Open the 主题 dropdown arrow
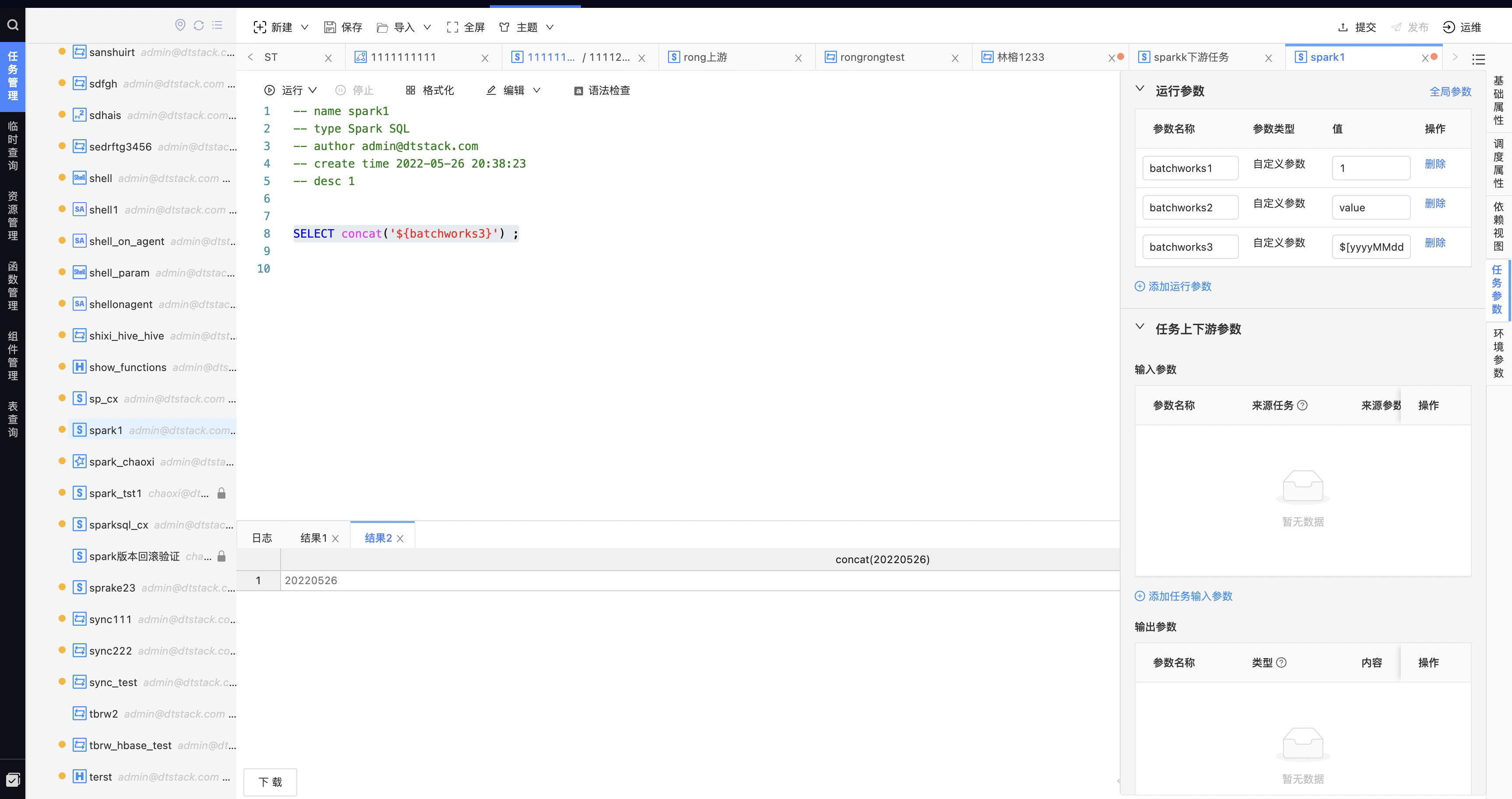 tap(550, 27)
